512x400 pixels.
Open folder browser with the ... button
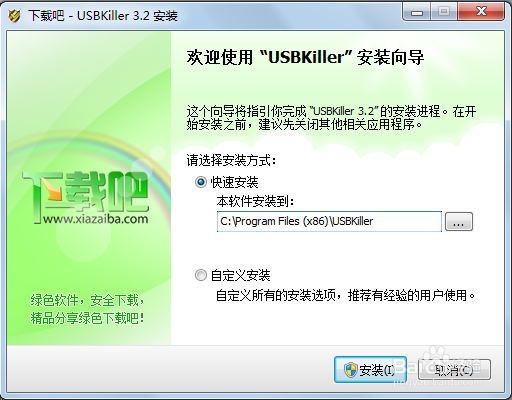coord(459,222)
